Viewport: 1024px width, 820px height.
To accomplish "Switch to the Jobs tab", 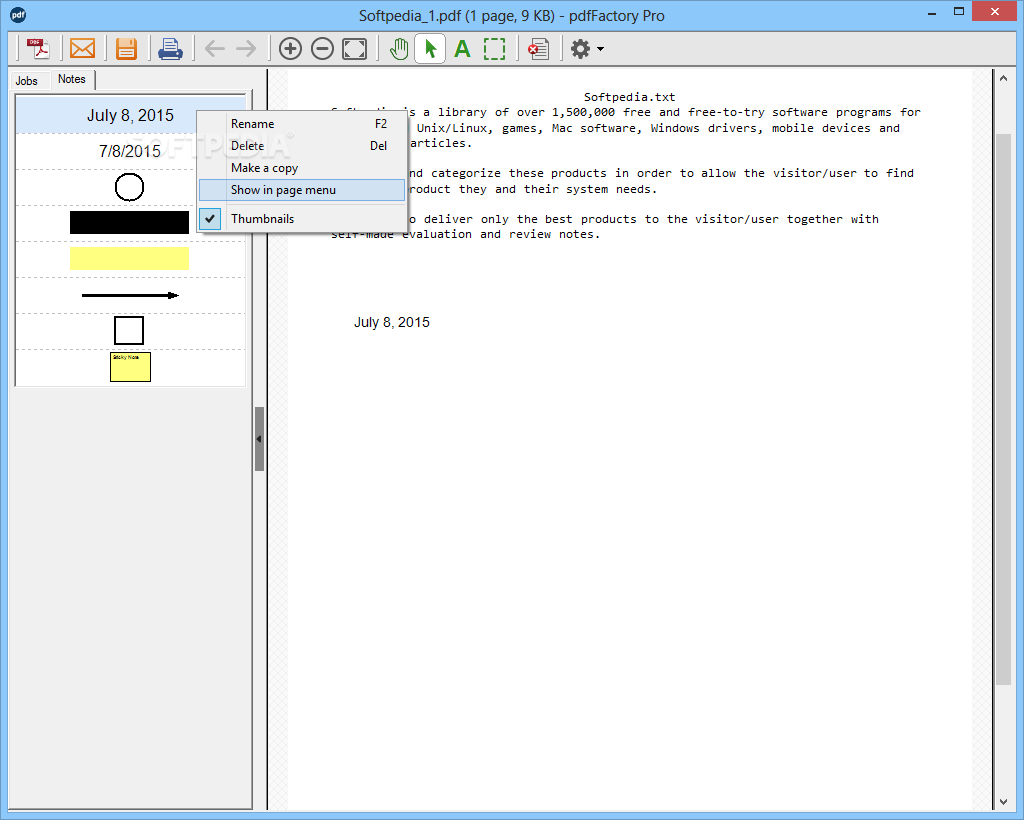I will coord(27,81).
